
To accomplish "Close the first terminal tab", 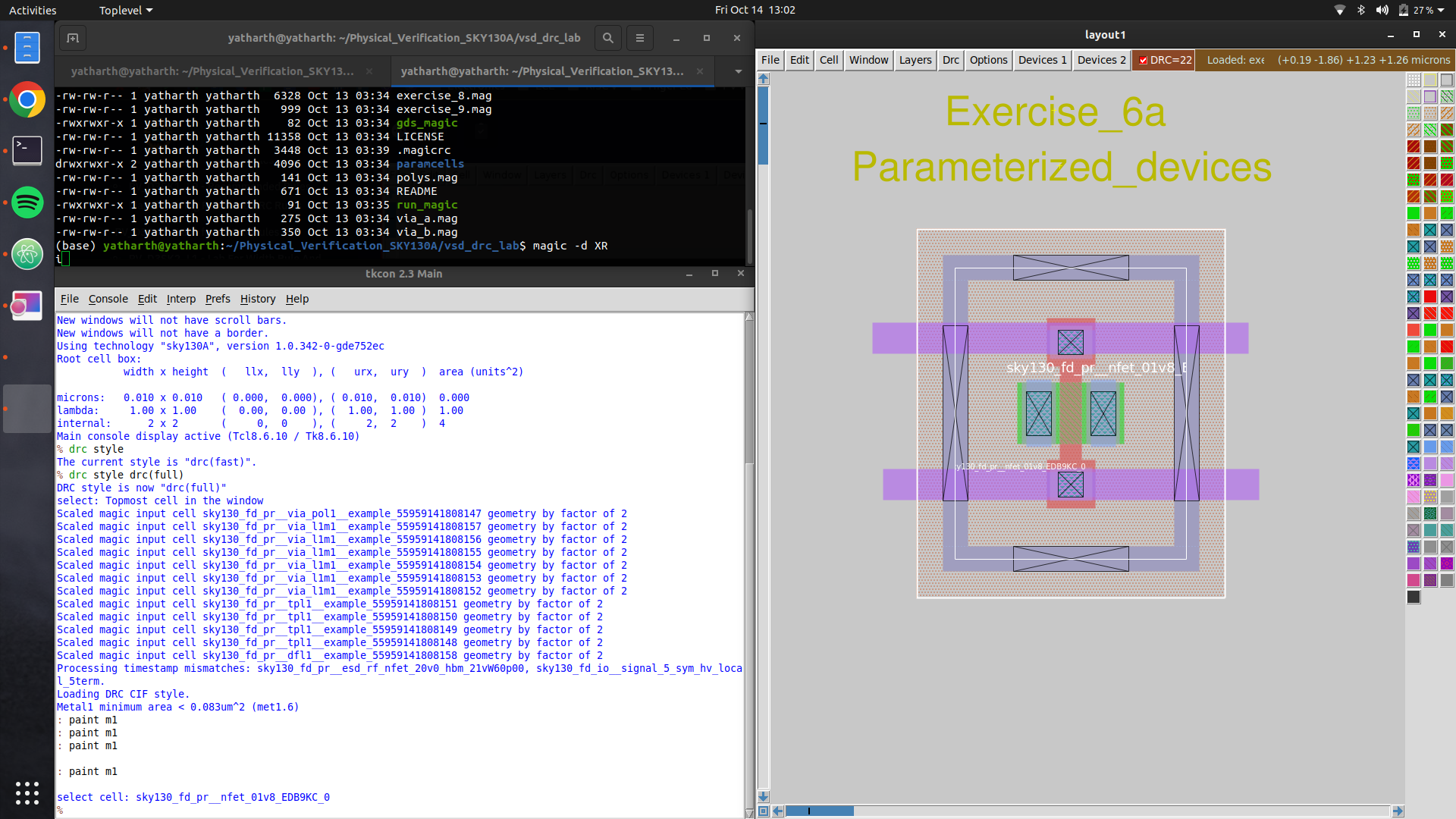I will [369, 71].
